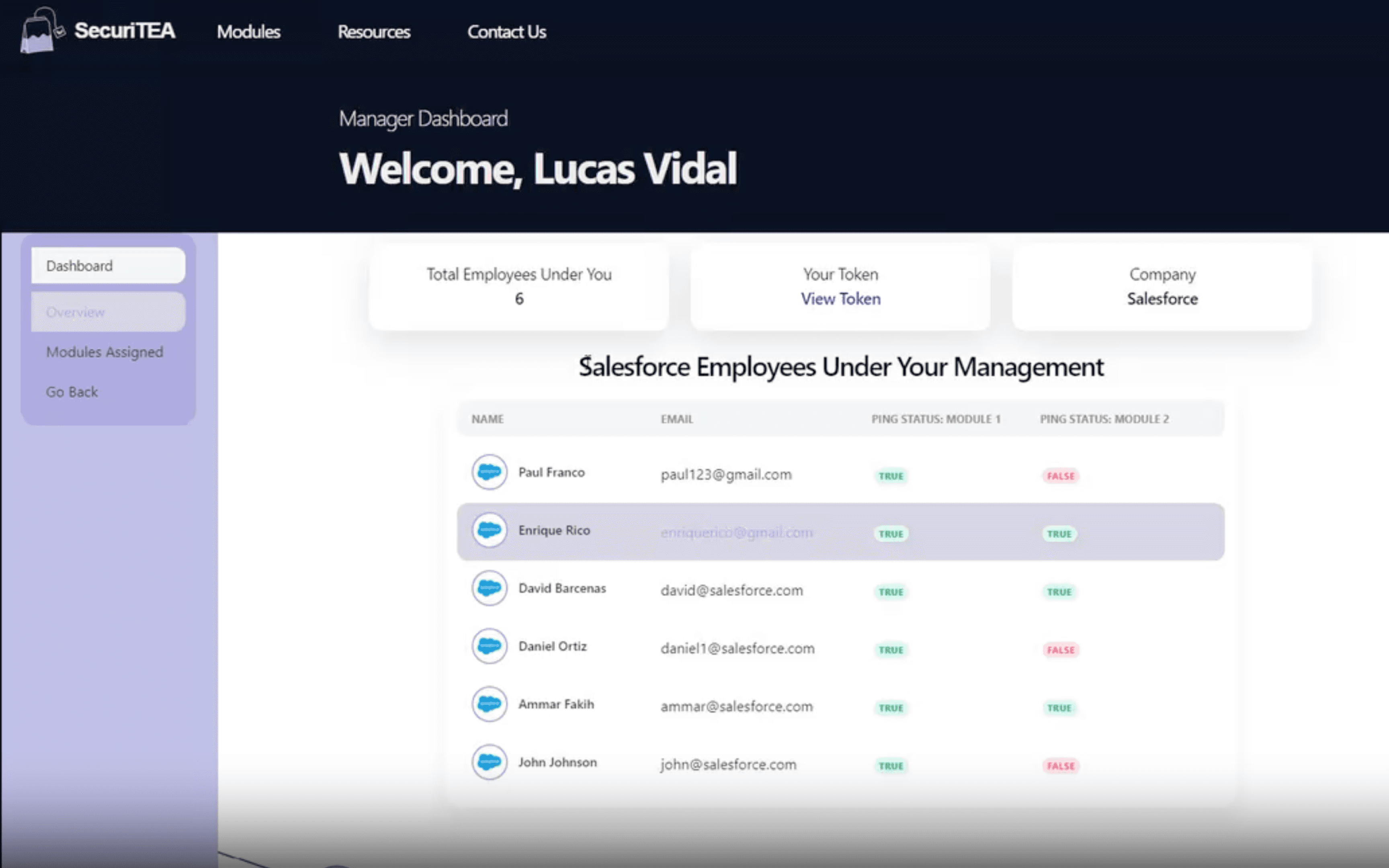The width and height of the screenshot is (1389, 868).
Task: Click email john@salesforce.com
Action: click(x=728, y=765)
